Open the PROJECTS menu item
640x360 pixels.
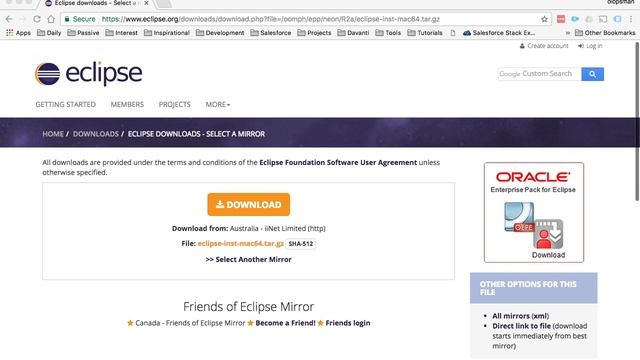coord(175,104)
